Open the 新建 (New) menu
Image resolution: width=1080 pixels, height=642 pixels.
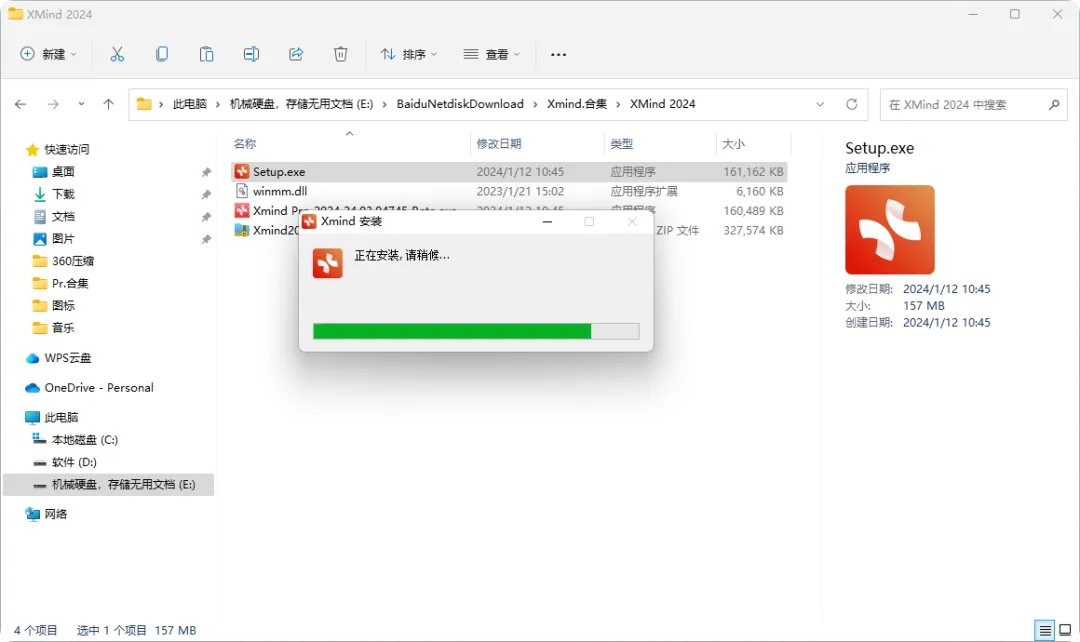click(48, 54)
